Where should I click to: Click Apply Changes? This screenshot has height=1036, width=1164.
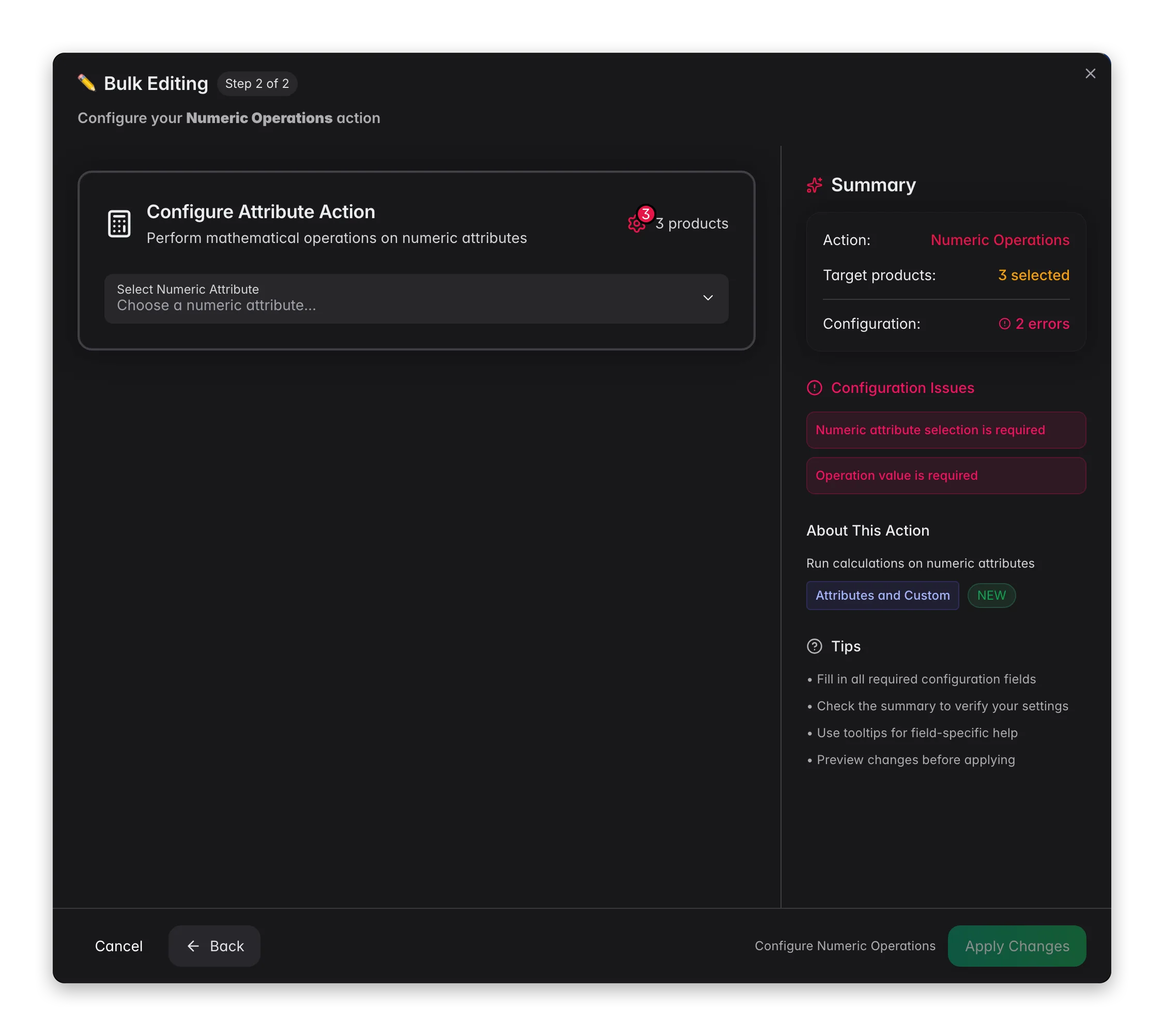click(1017, 946)
